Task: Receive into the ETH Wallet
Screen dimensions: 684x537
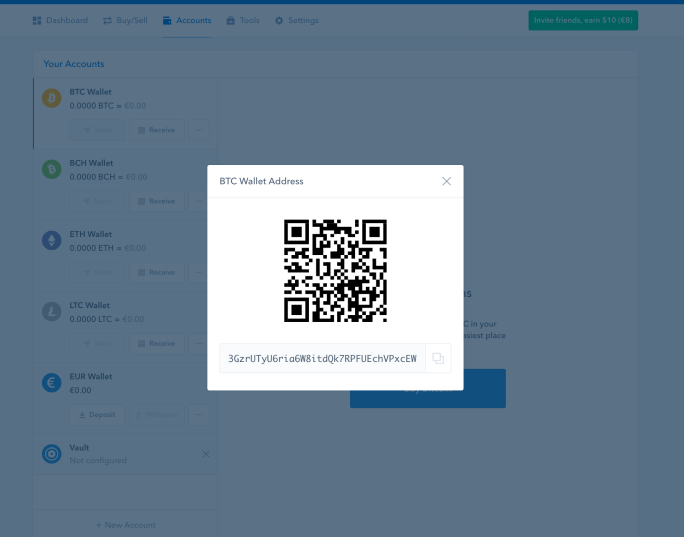Action: (x=157, y=272)
